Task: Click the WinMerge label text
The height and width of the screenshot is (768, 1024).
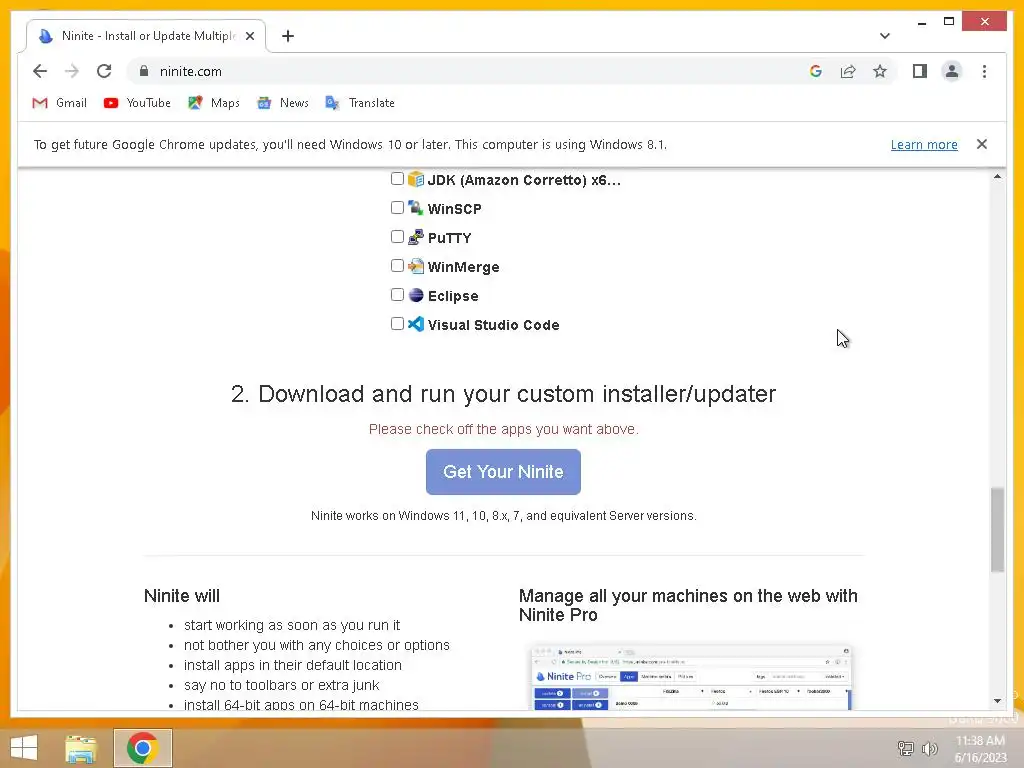Action: tap(464, 267)
